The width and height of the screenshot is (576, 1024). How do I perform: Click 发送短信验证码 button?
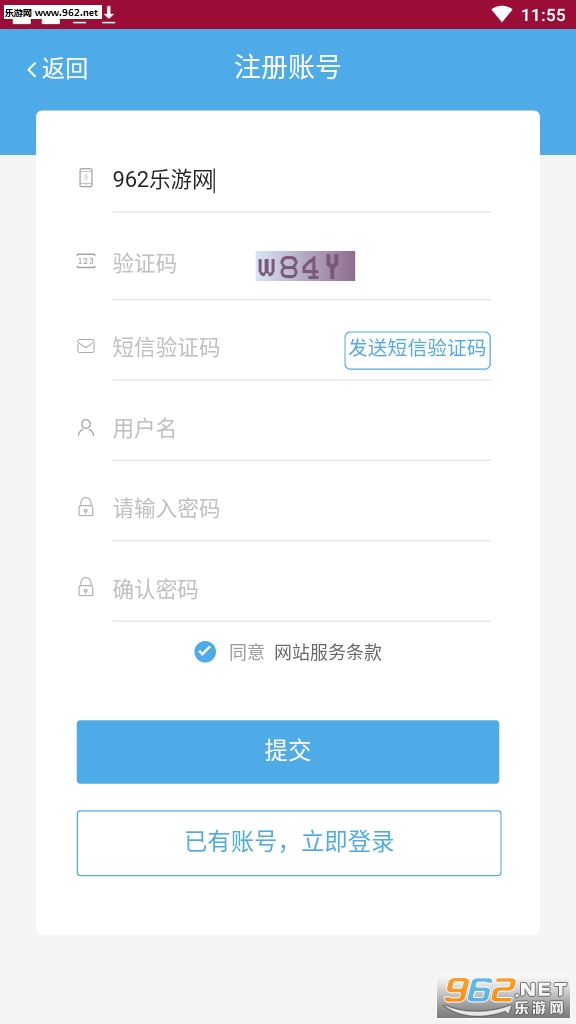click(x=417, y=350)
